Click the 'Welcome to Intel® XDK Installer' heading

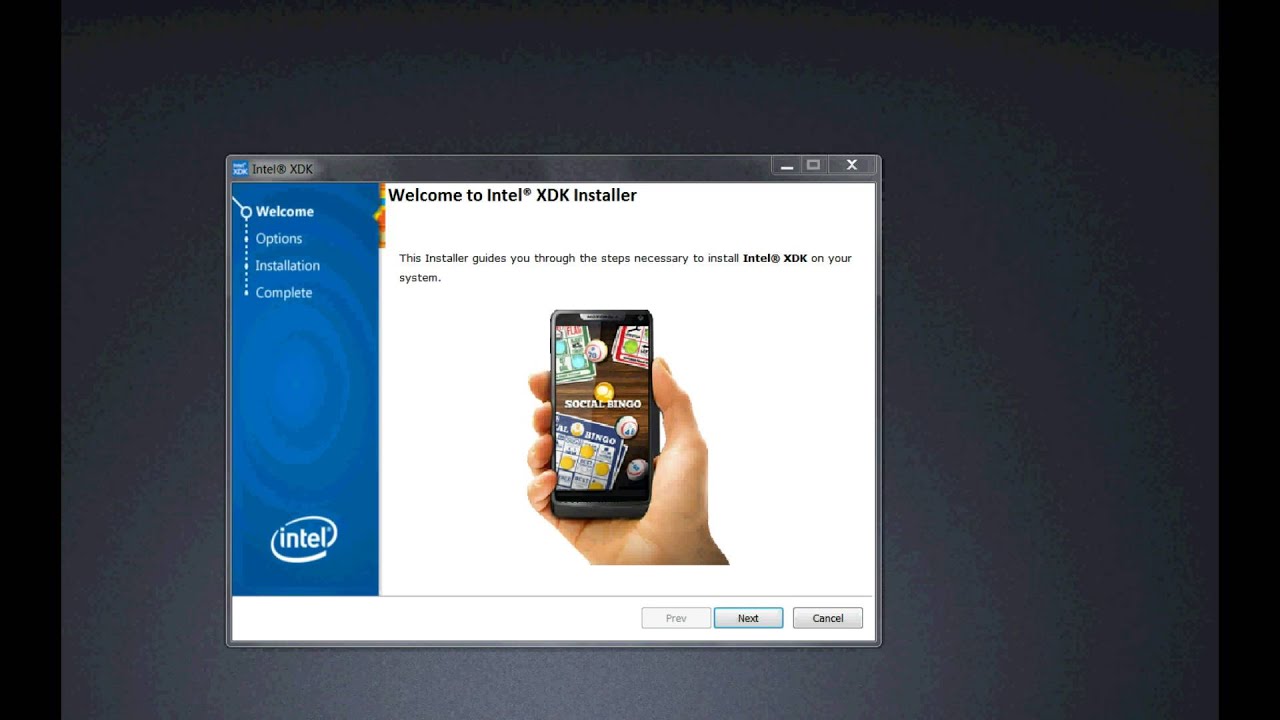(x=512, y=195)
